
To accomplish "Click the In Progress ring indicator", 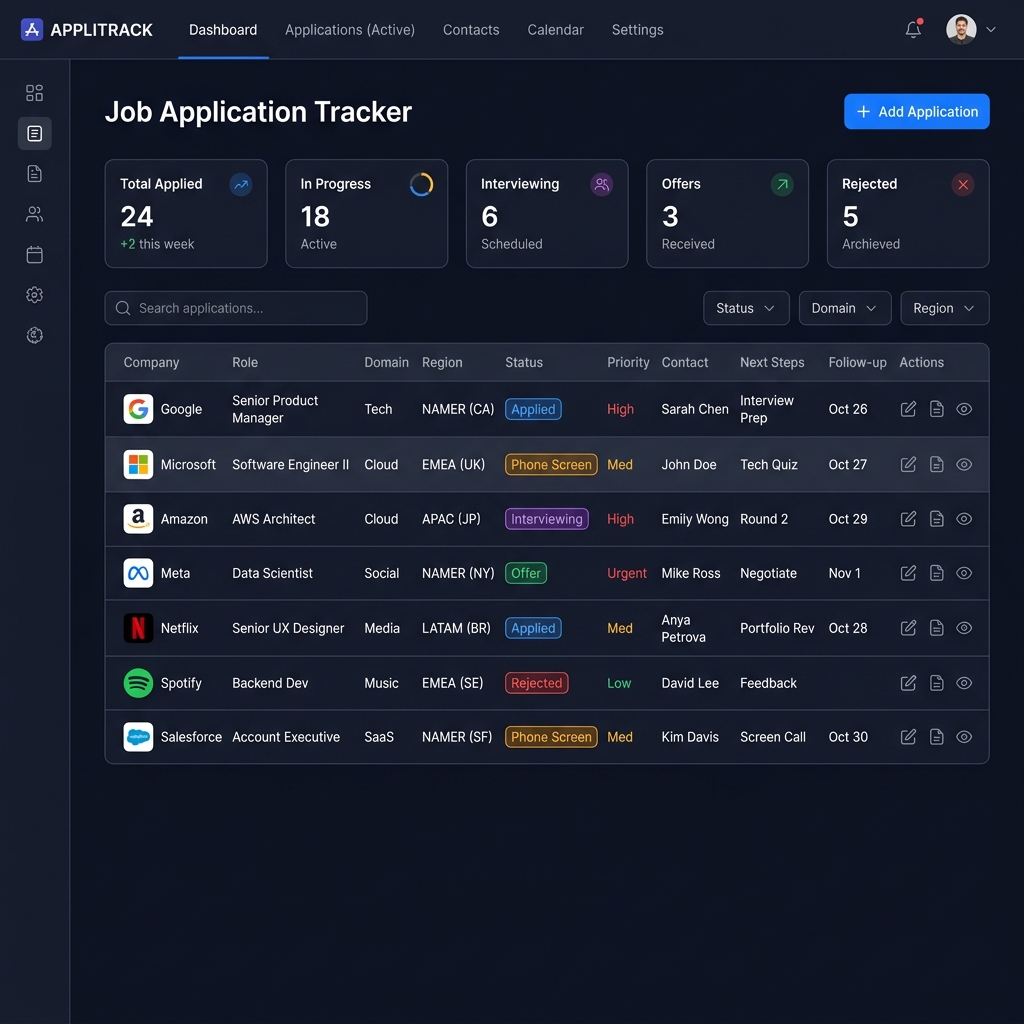I will 421,185.
